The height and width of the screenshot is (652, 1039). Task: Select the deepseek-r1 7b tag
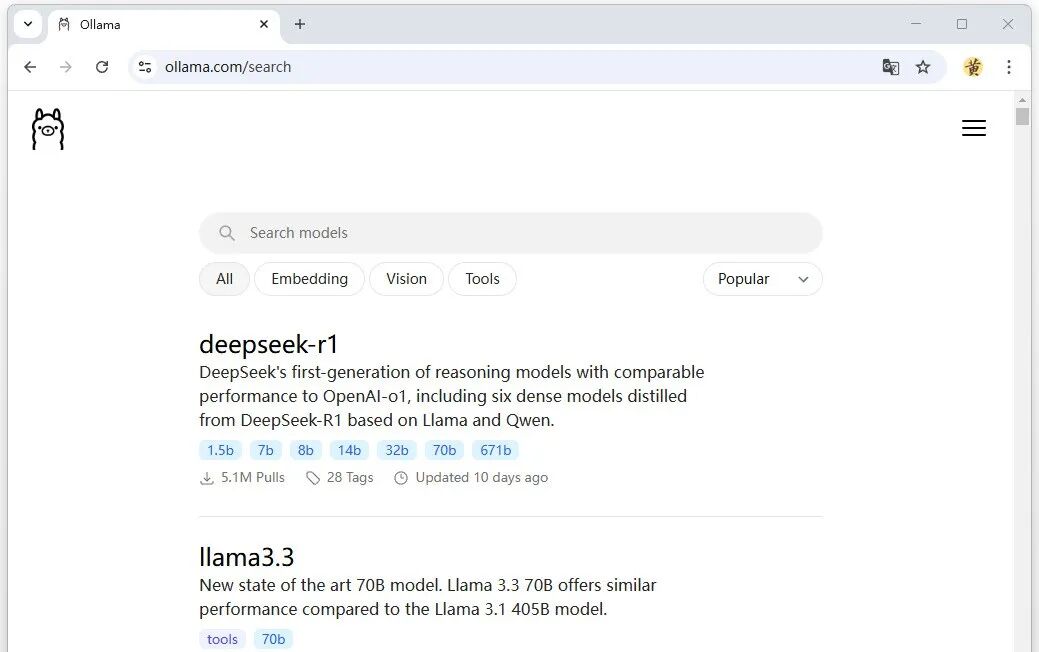click(266, 451)
